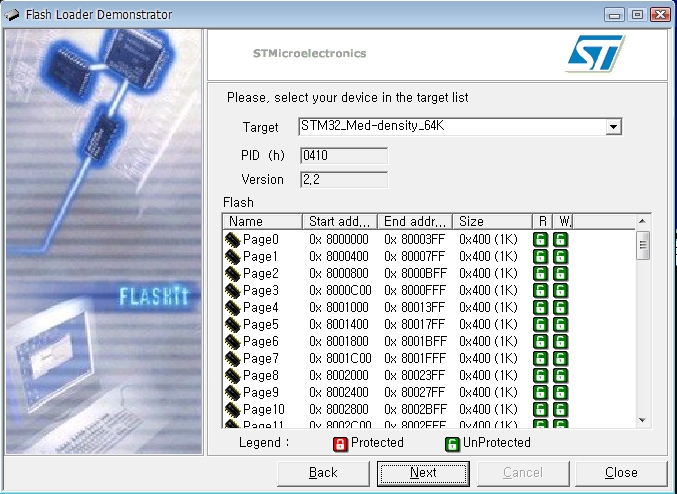Go to the Back step
The height and width of the screenshot is (494, 677).
point(323,473)
